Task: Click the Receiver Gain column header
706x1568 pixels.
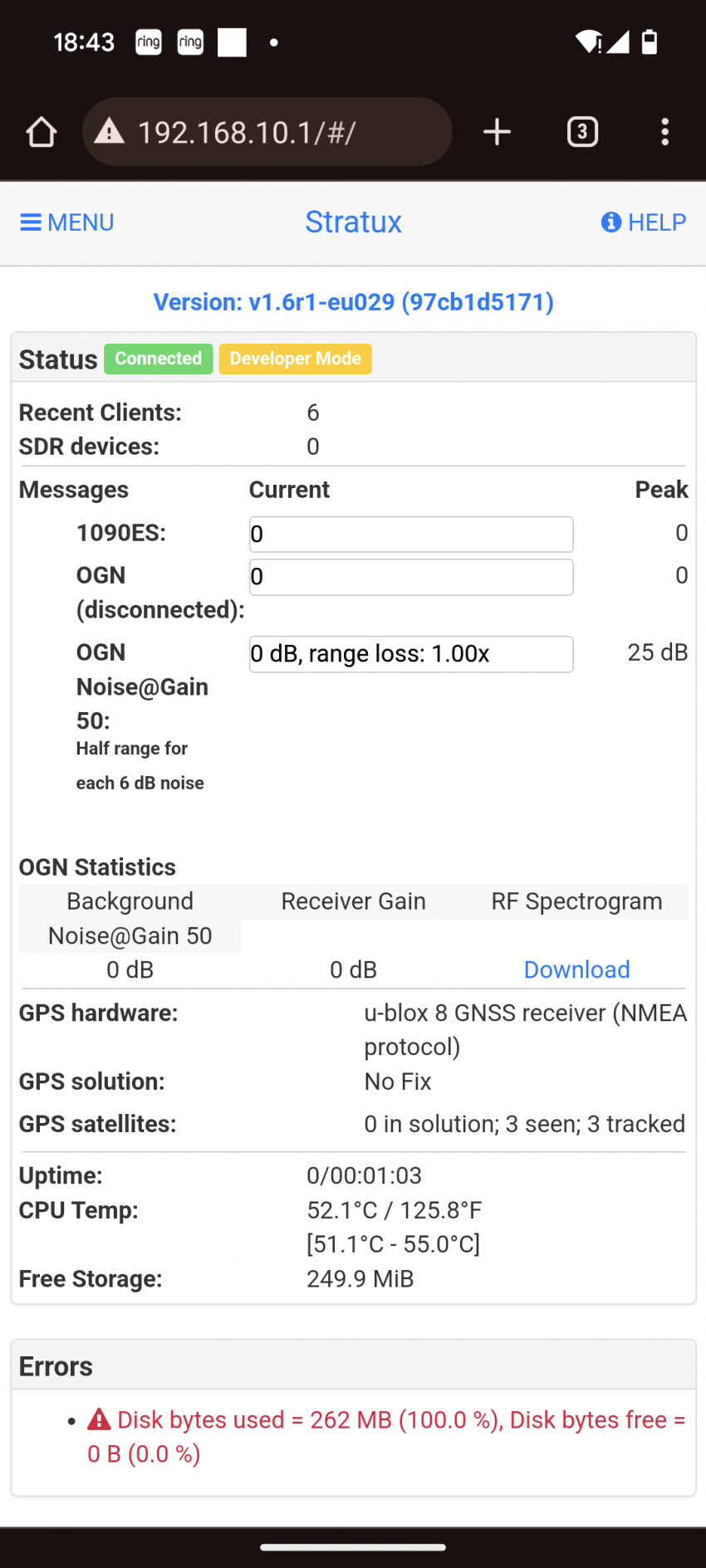Action: pyautogui.click(x=354, y=901)
